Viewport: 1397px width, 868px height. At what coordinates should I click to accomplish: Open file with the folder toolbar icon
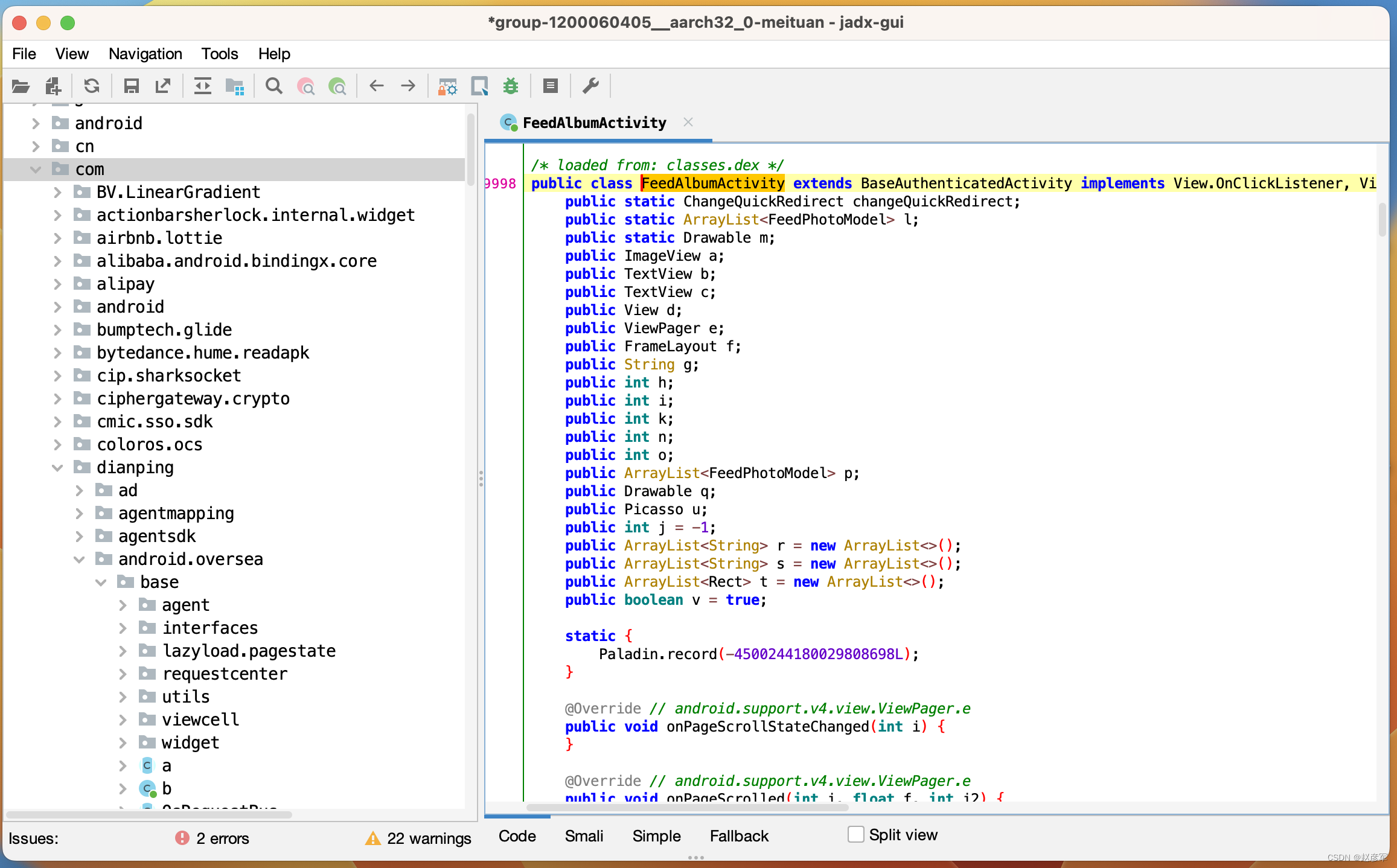[21, 86]
